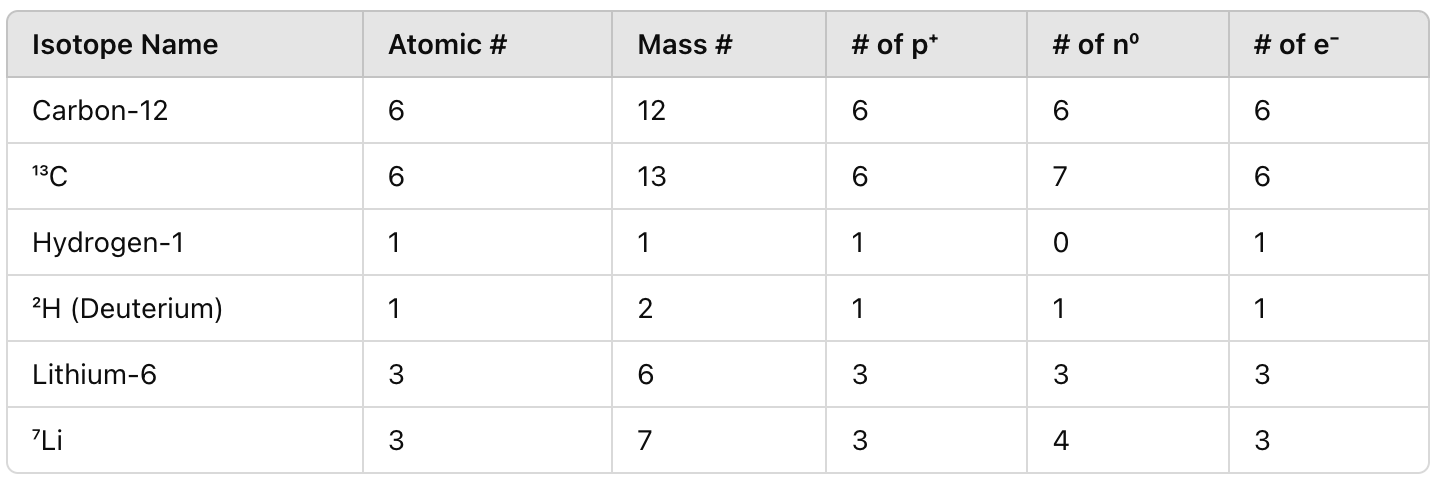
Task: Click the Mass # column header
Action: 719,44
